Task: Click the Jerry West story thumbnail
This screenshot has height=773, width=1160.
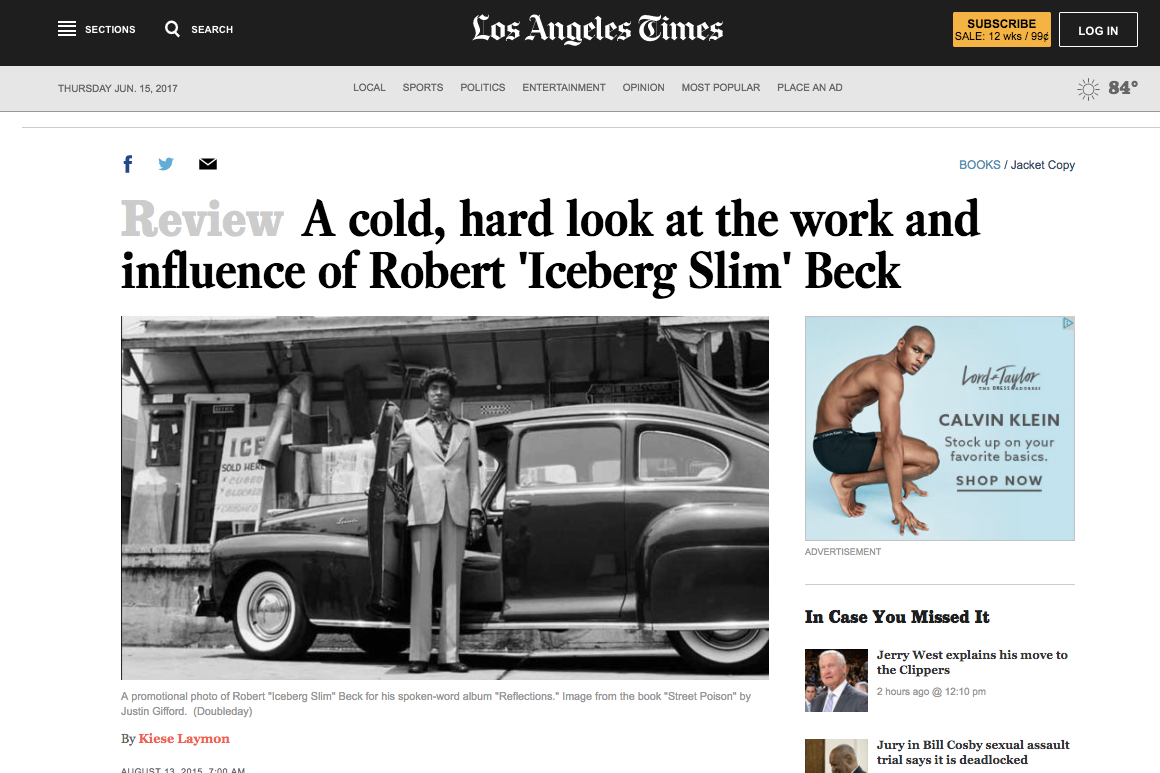Action: pyautogui.click(x=836, y=681)
